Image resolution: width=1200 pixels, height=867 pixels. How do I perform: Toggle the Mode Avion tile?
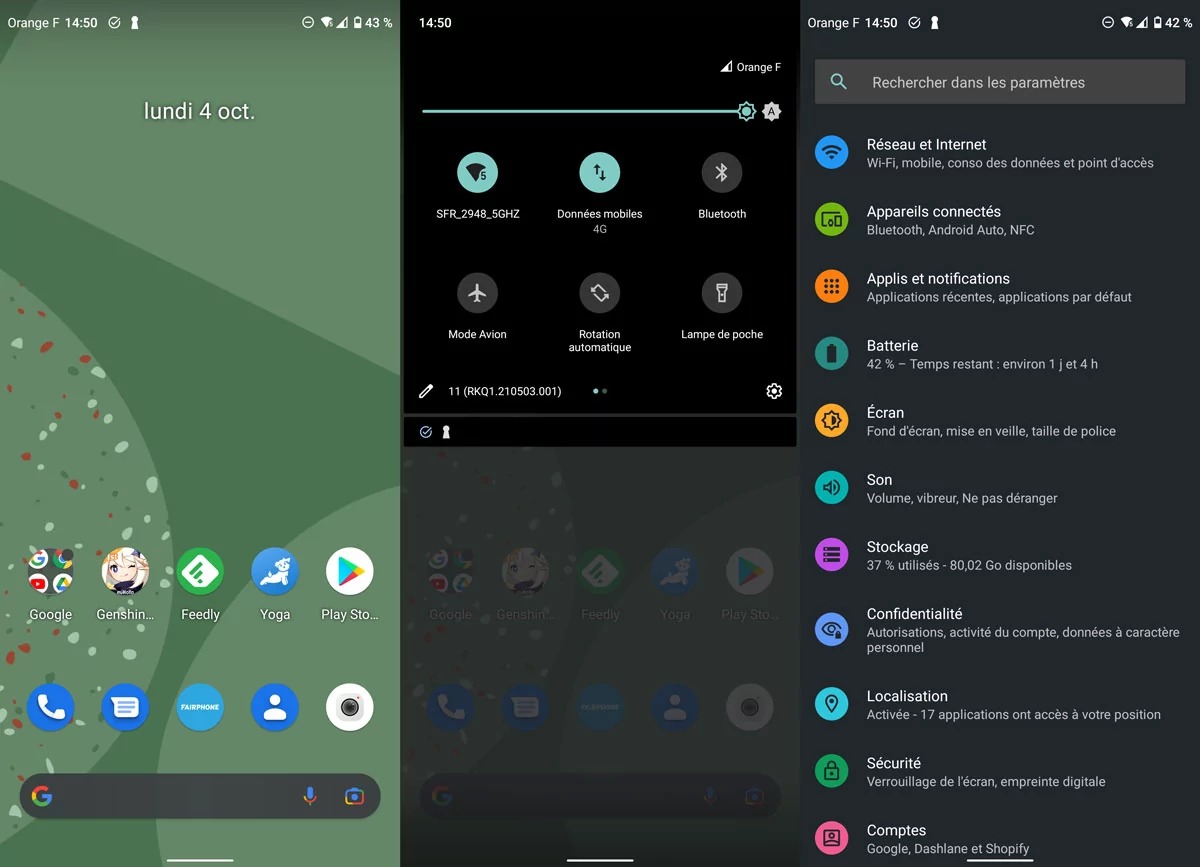[478, 293]
